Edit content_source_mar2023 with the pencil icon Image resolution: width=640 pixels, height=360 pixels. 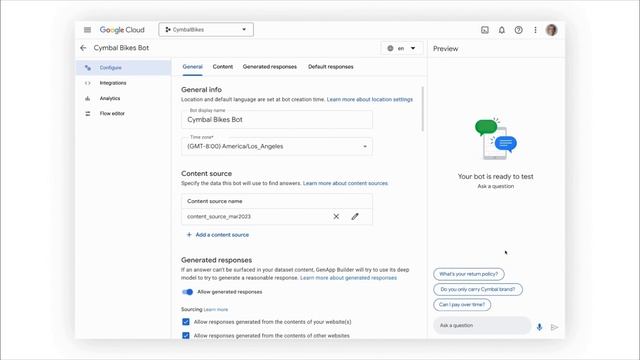click(x=355, y=216)
